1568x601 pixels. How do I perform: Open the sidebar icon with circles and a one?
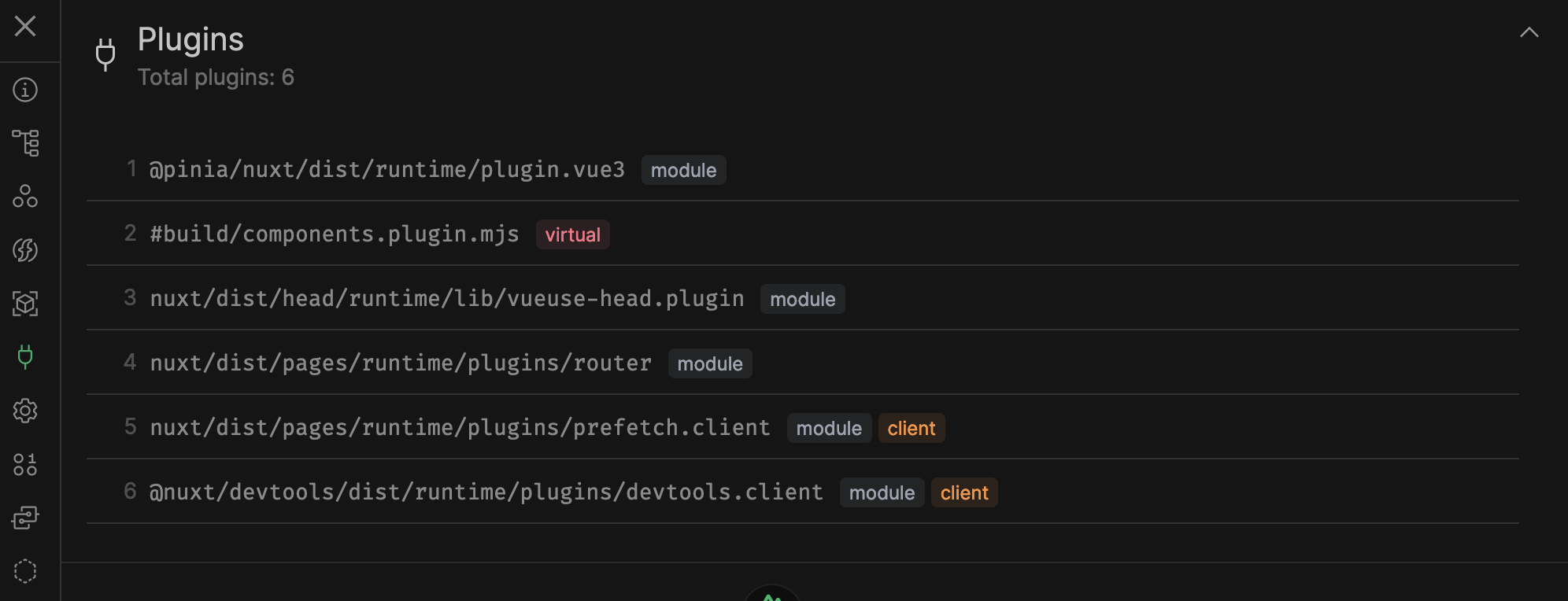click(x=25, y=464)
